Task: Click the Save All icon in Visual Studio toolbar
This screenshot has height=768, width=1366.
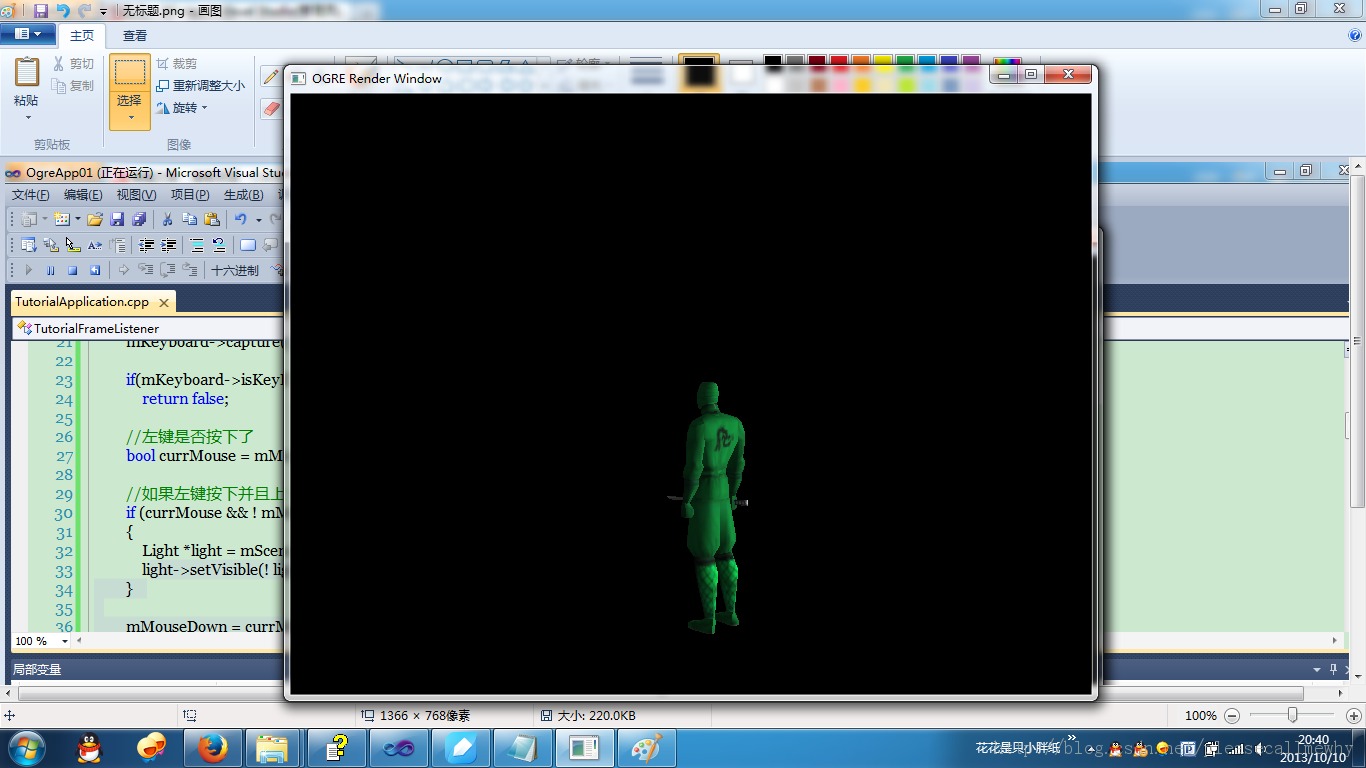Action: [x=140, y=219]
